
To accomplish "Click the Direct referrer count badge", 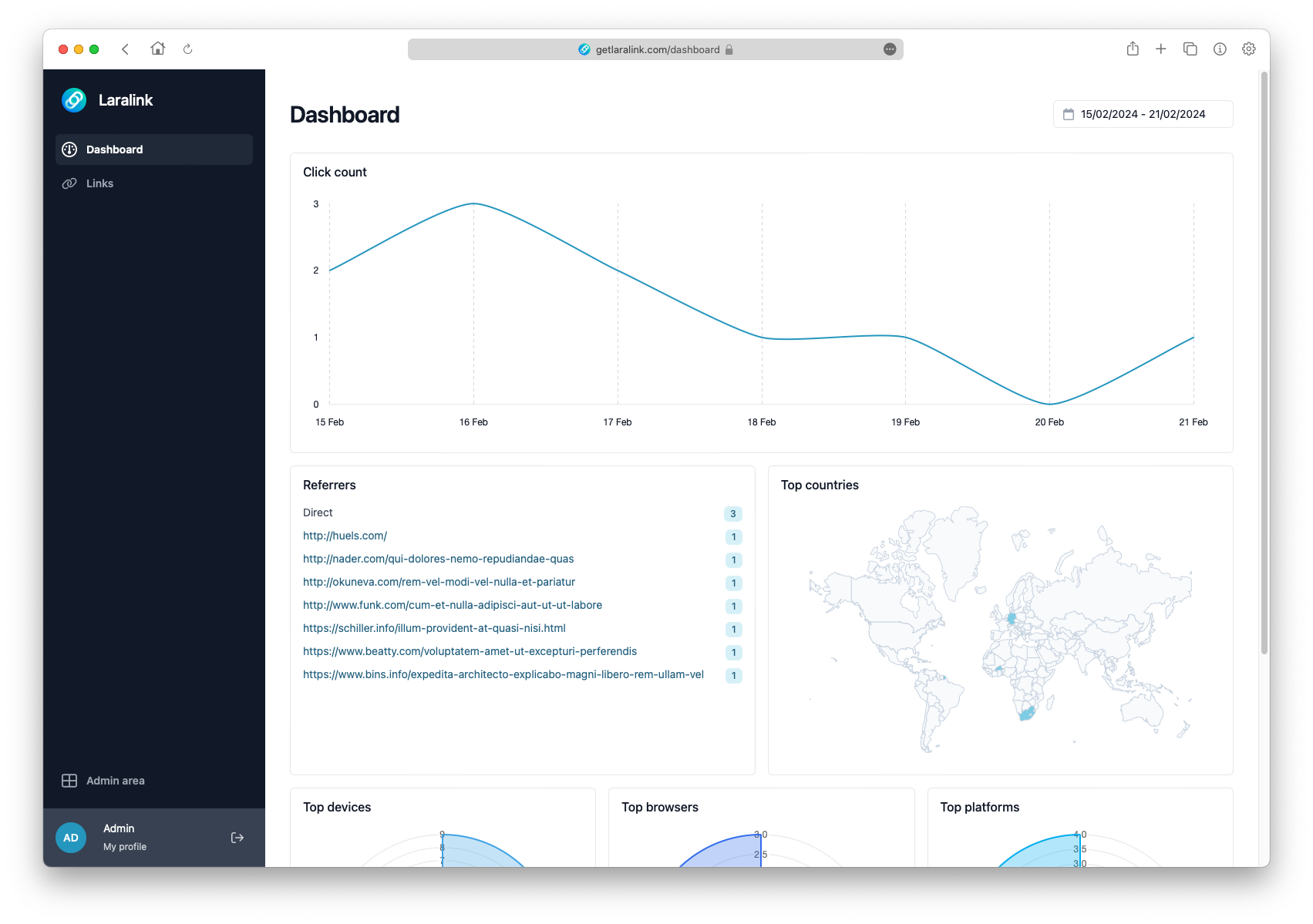I will pos(732,513).
